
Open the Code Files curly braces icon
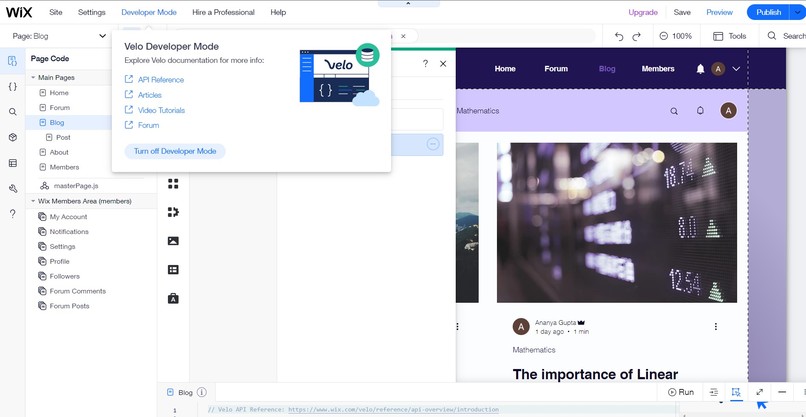click(x=12, y=86)
